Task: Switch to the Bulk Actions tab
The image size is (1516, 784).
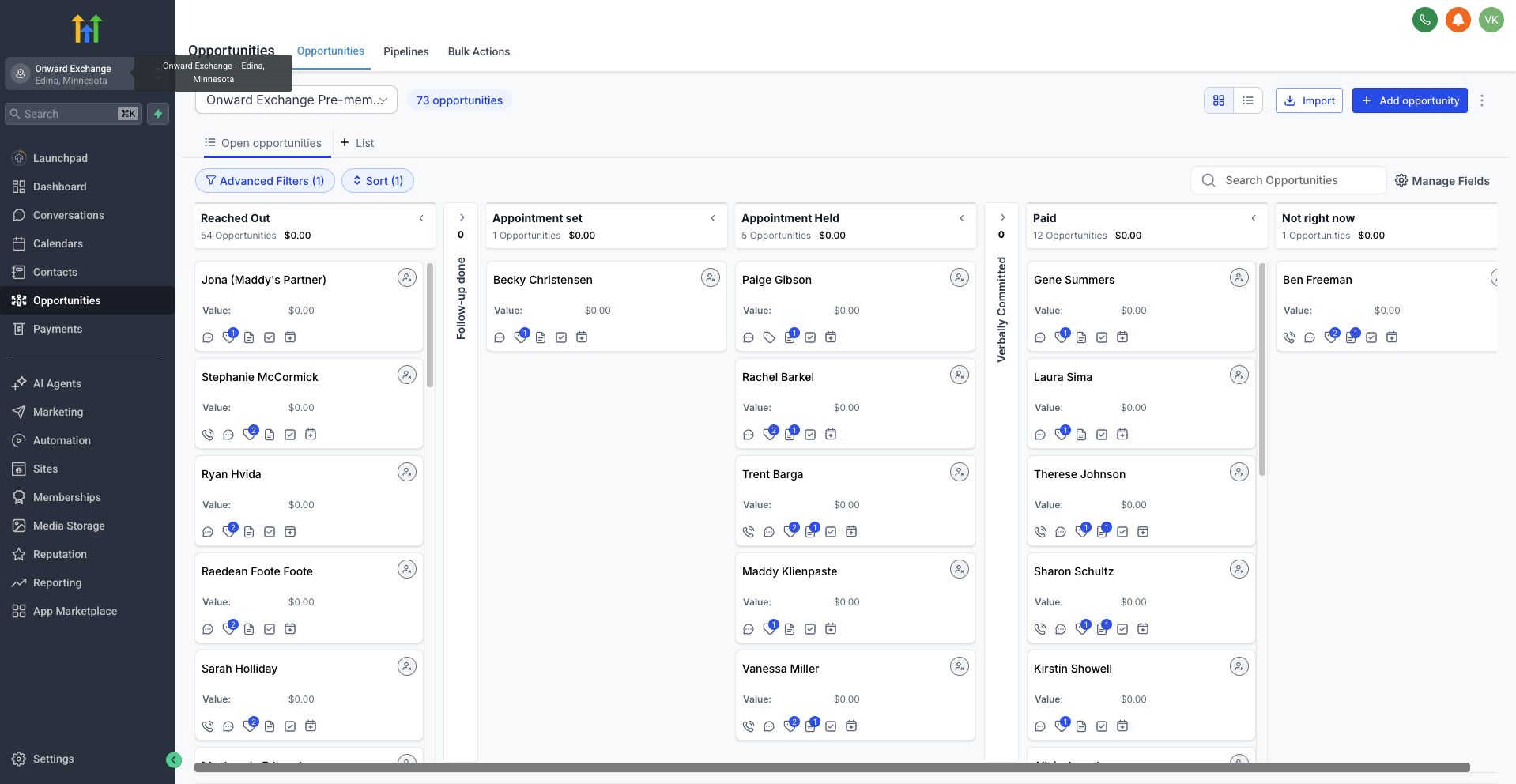Action: [479, 51]
